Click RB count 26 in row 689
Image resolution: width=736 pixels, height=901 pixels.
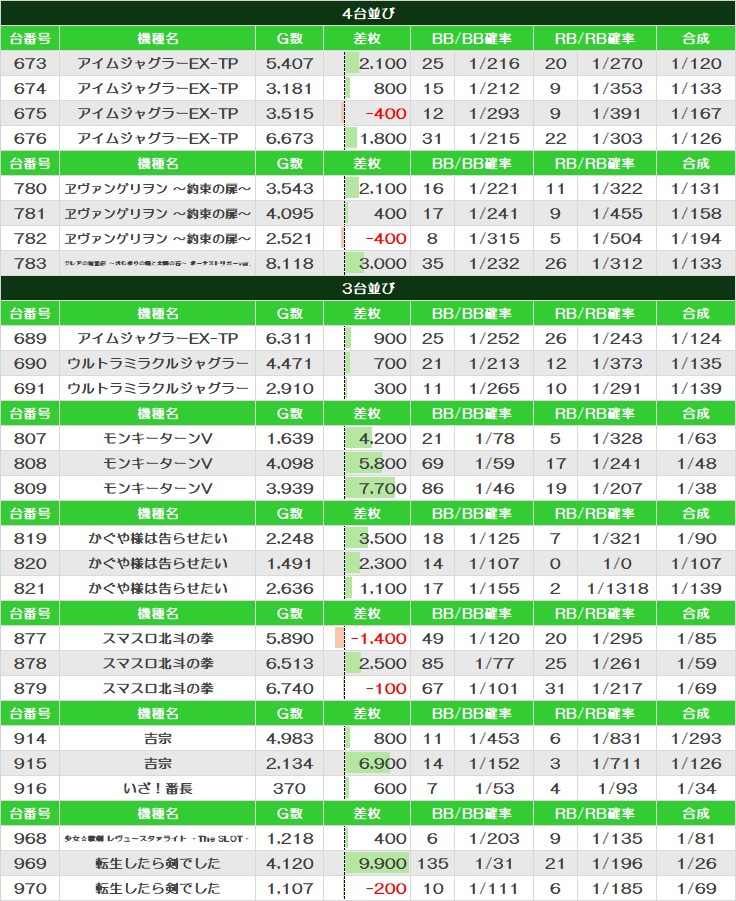pos(555,338)
